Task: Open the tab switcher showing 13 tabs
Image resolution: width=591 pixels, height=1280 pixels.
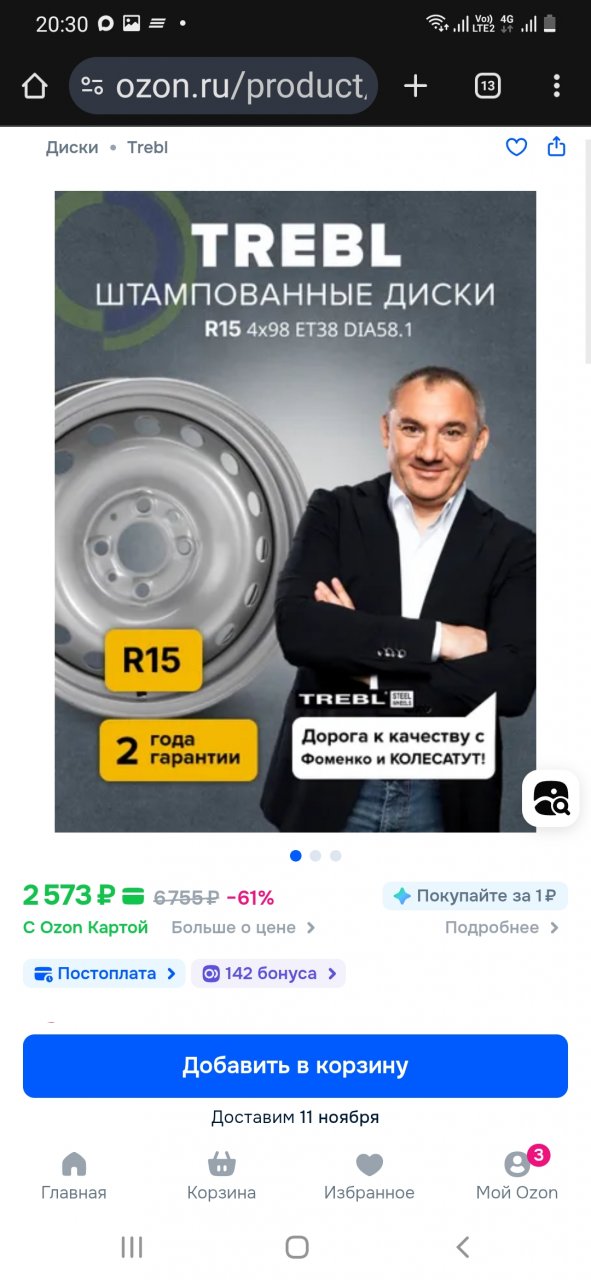Action: click(487, 86)
